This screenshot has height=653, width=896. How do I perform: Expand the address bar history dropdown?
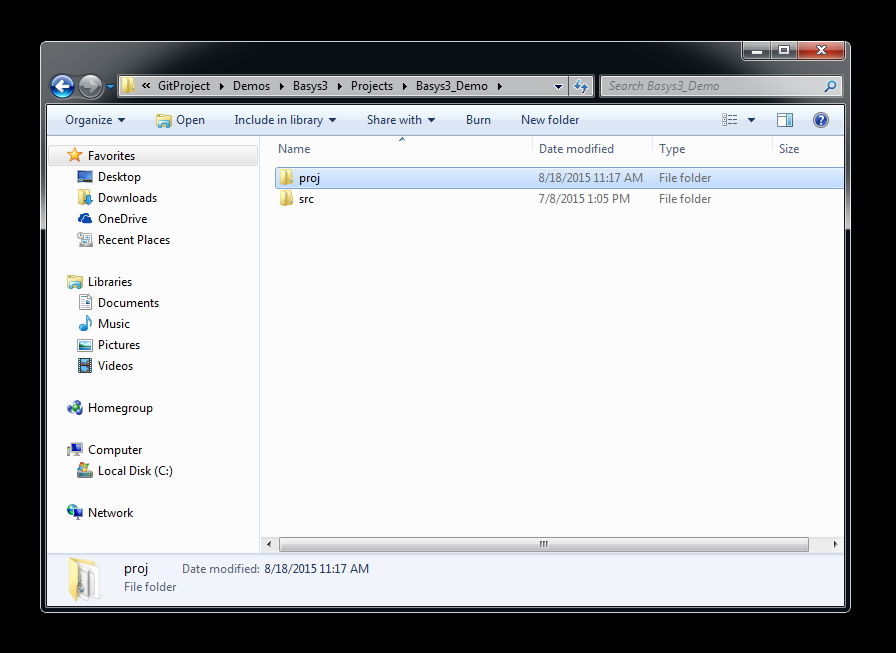[558, 86]
